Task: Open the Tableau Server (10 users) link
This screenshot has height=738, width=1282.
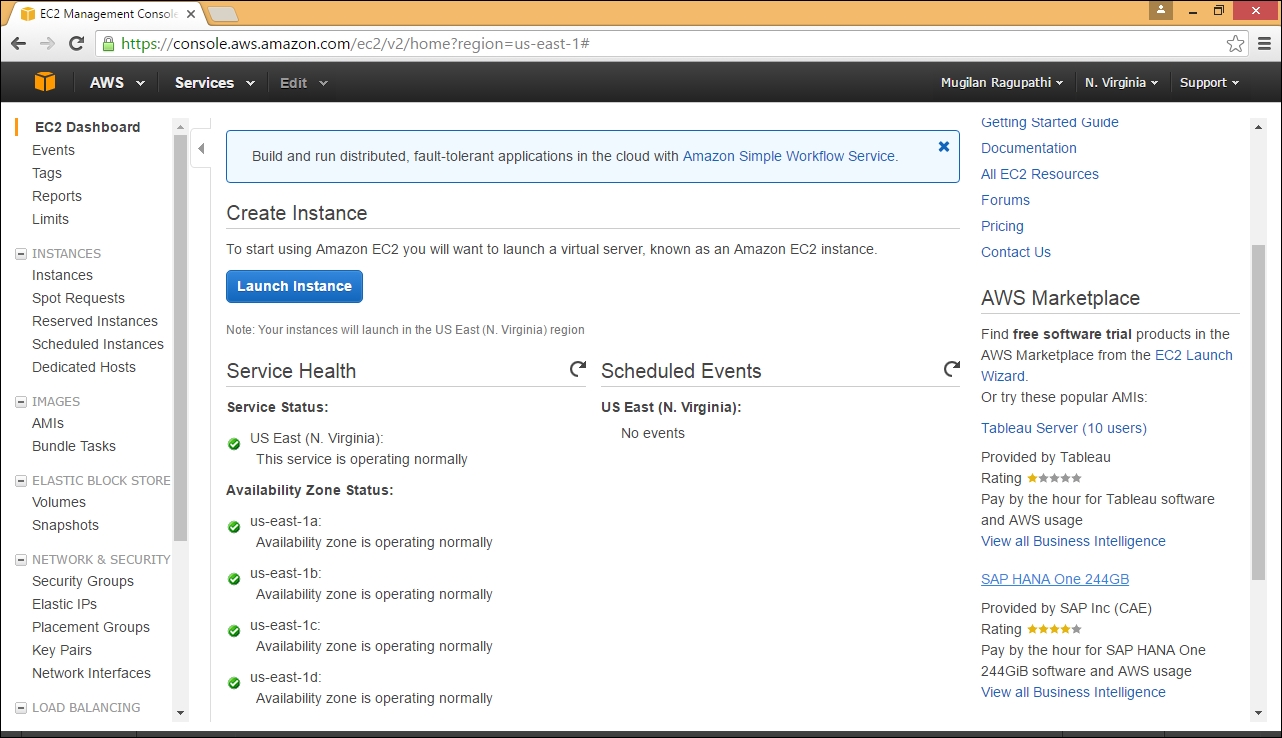Action: pyautogui.click(x=1064, y=428)
